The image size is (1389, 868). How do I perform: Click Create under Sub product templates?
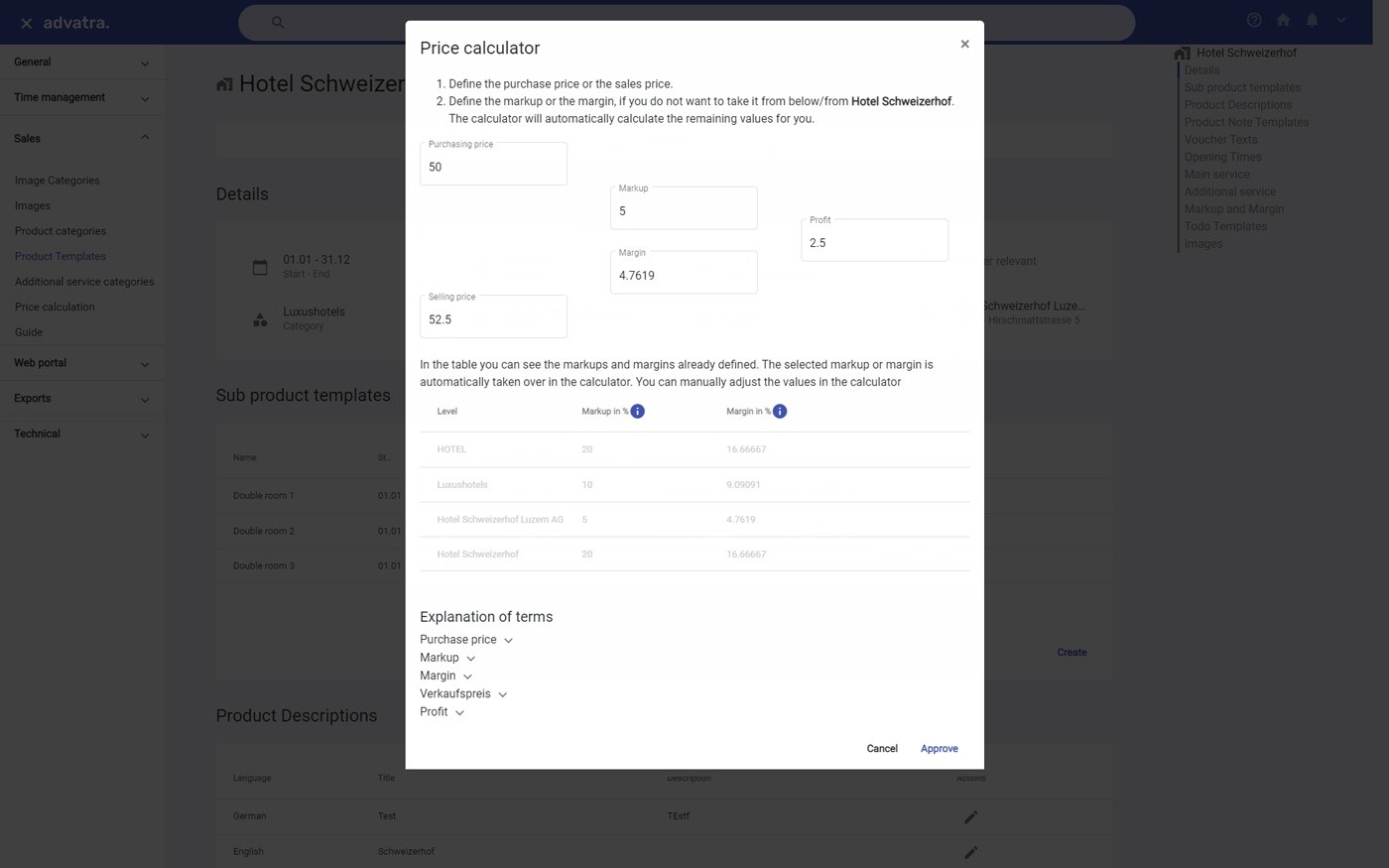(x=1072, y=653)
